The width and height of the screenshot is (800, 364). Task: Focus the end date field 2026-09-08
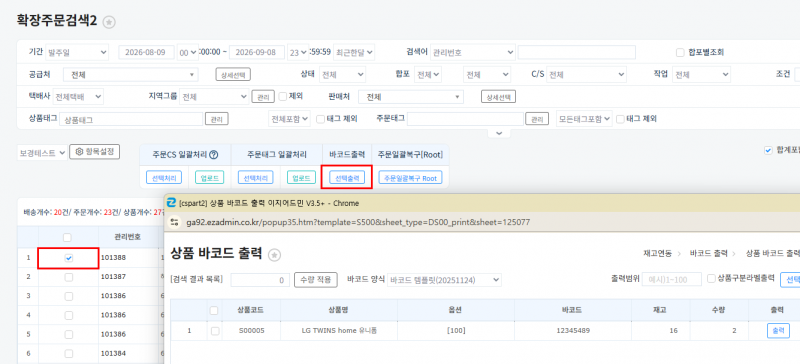tap(257, 52)
